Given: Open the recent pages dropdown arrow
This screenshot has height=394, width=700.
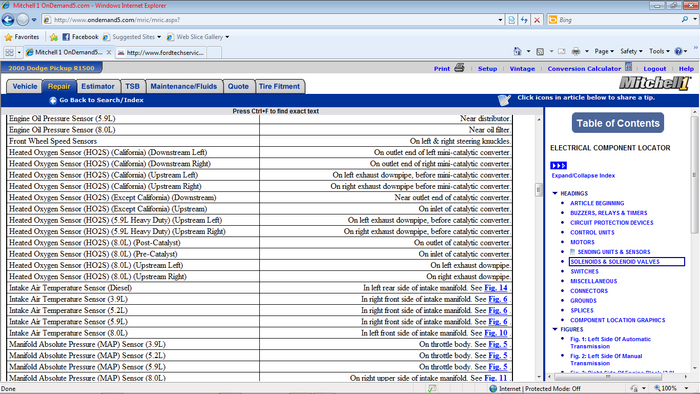Looking at the screenshot, I should pyautogui.click(x=34, y=20).
